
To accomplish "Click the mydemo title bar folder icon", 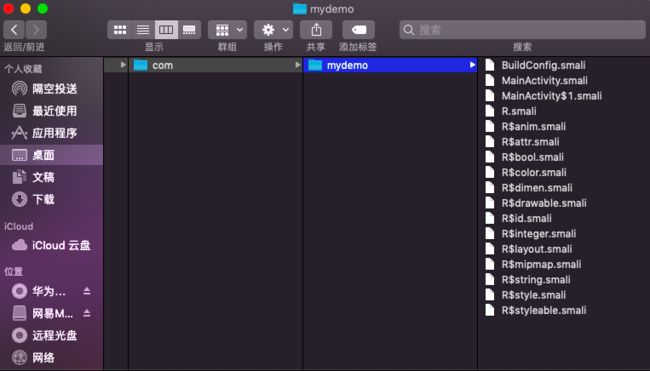I will (300, 9).
